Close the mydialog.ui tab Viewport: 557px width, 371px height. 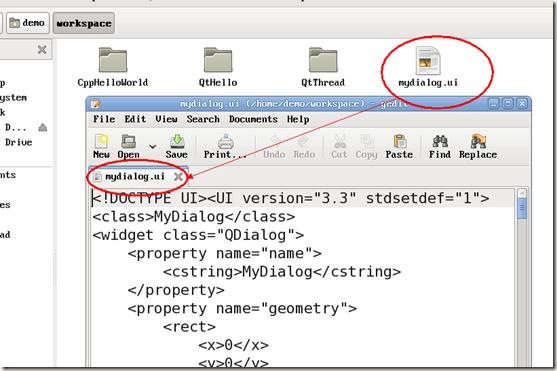pyautogui.click(x=178, y=176)
